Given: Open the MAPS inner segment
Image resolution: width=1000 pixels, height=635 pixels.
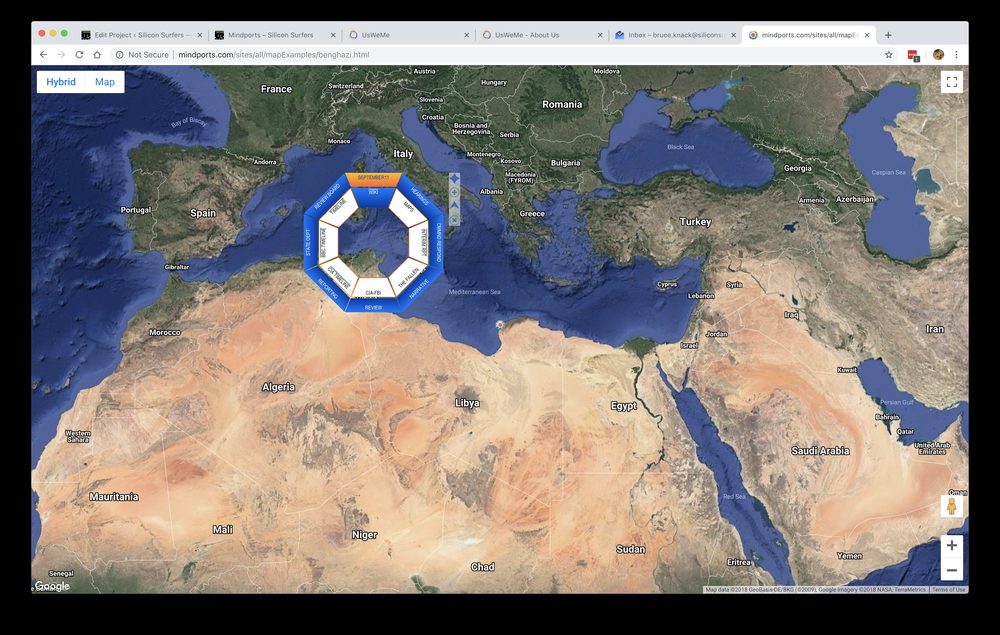Looking at the screenshot, I should pos(408,208).
